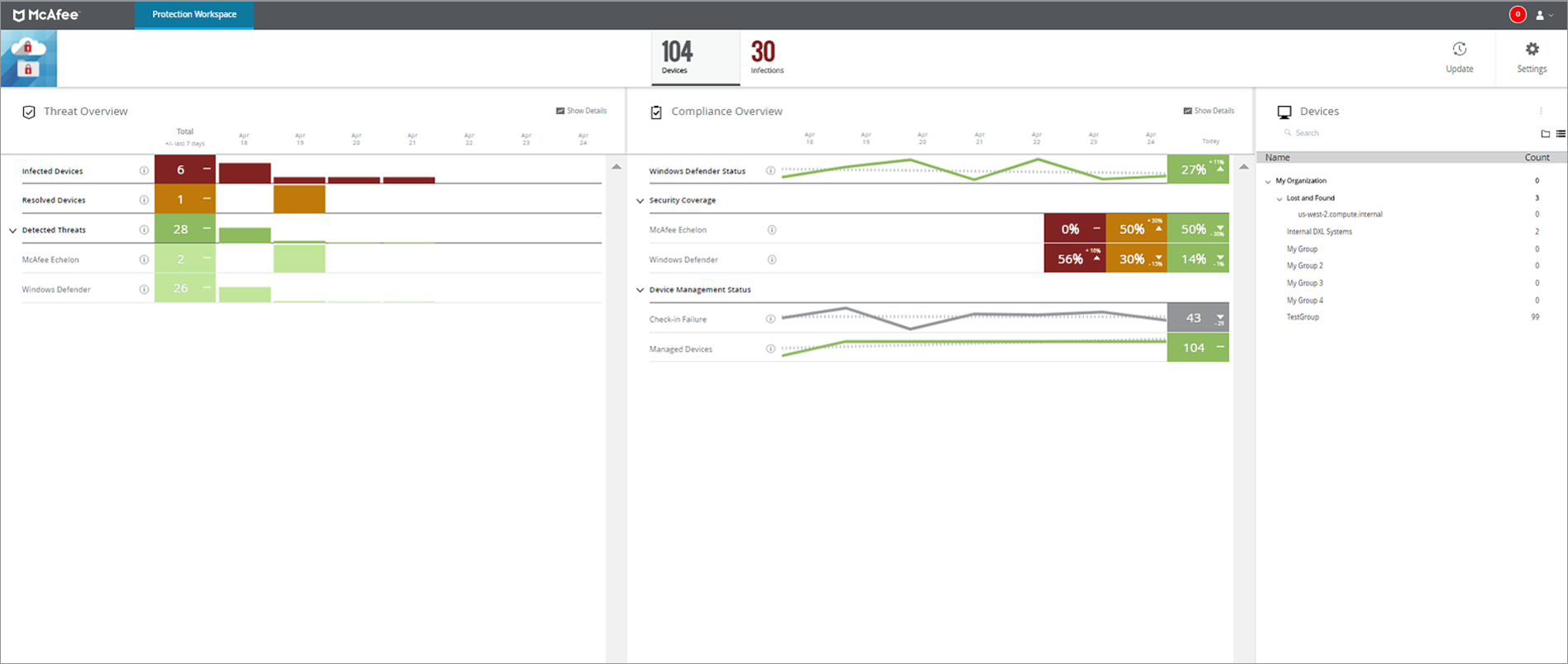Viewport: 1568px width, 664px height.
Task: Click orange Resolved Devices bar for Apr 19
Action: [x=300, y=200]
